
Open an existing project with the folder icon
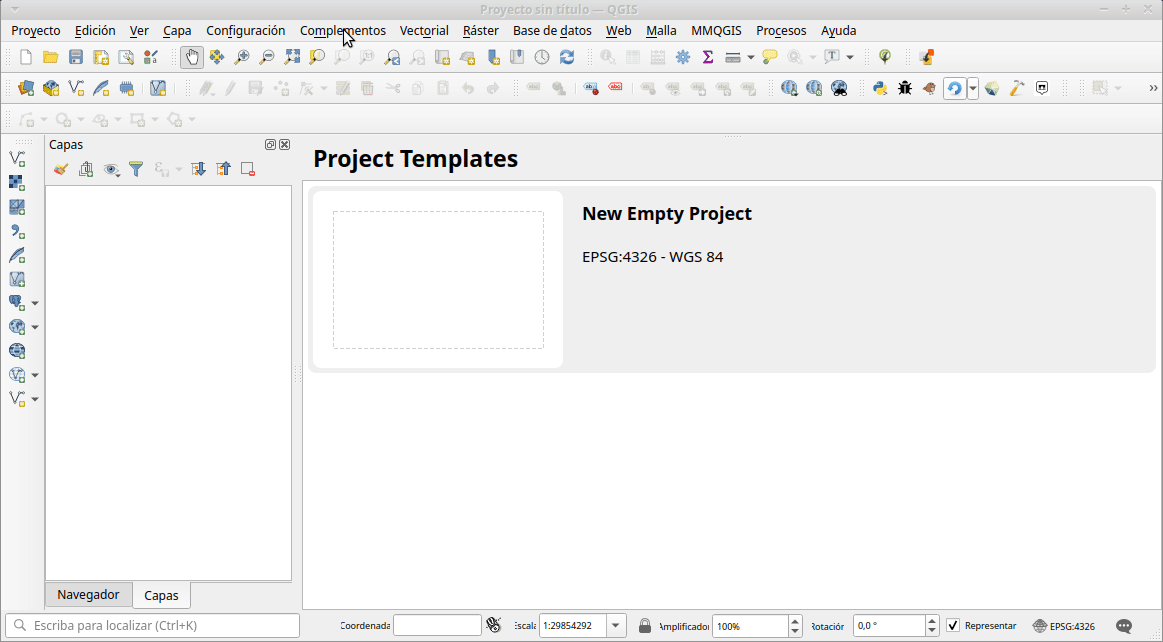50,57
